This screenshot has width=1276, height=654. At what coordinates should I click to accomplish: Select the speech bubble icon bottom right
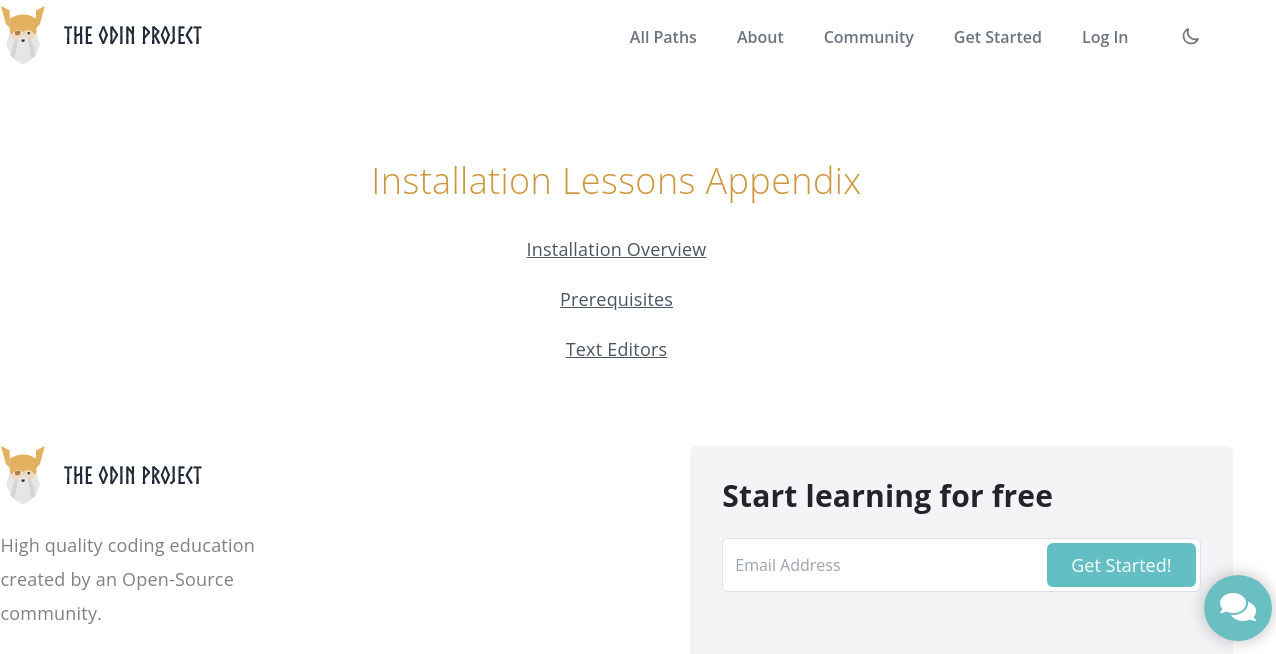pos(1237,607)
